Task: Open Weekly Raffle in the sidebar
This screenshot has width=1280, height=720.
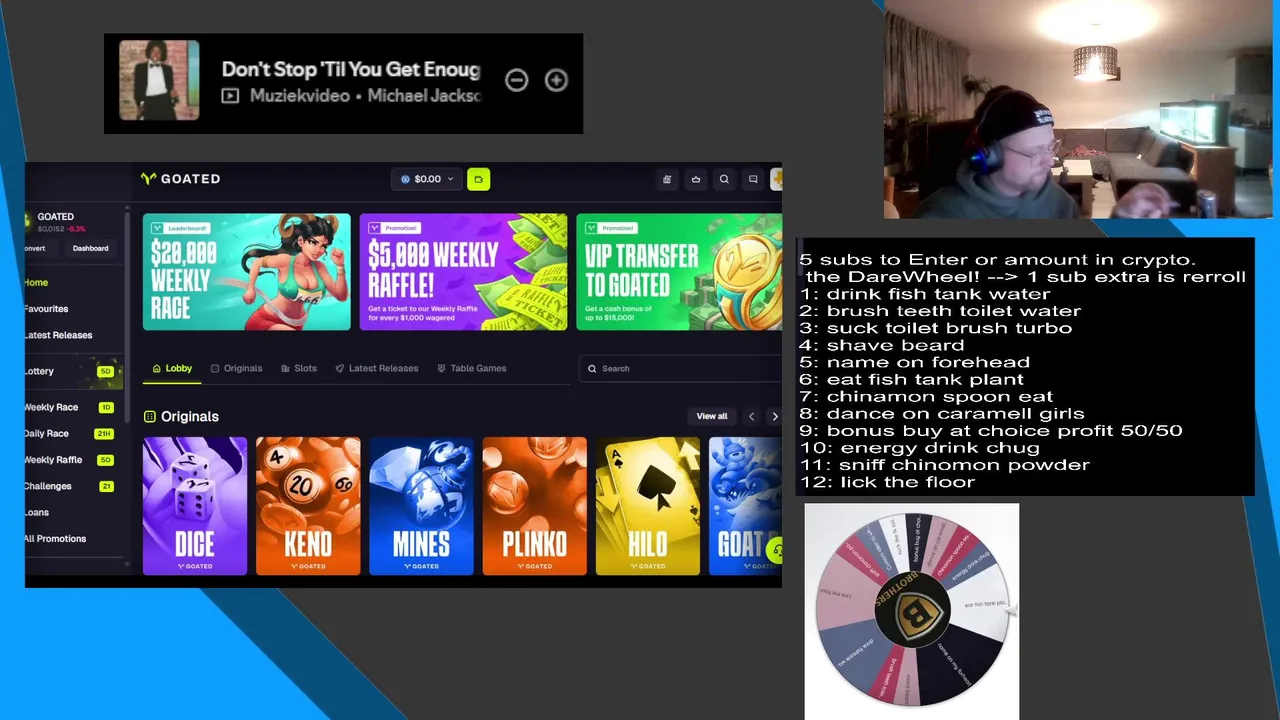Action: (54, 460)
